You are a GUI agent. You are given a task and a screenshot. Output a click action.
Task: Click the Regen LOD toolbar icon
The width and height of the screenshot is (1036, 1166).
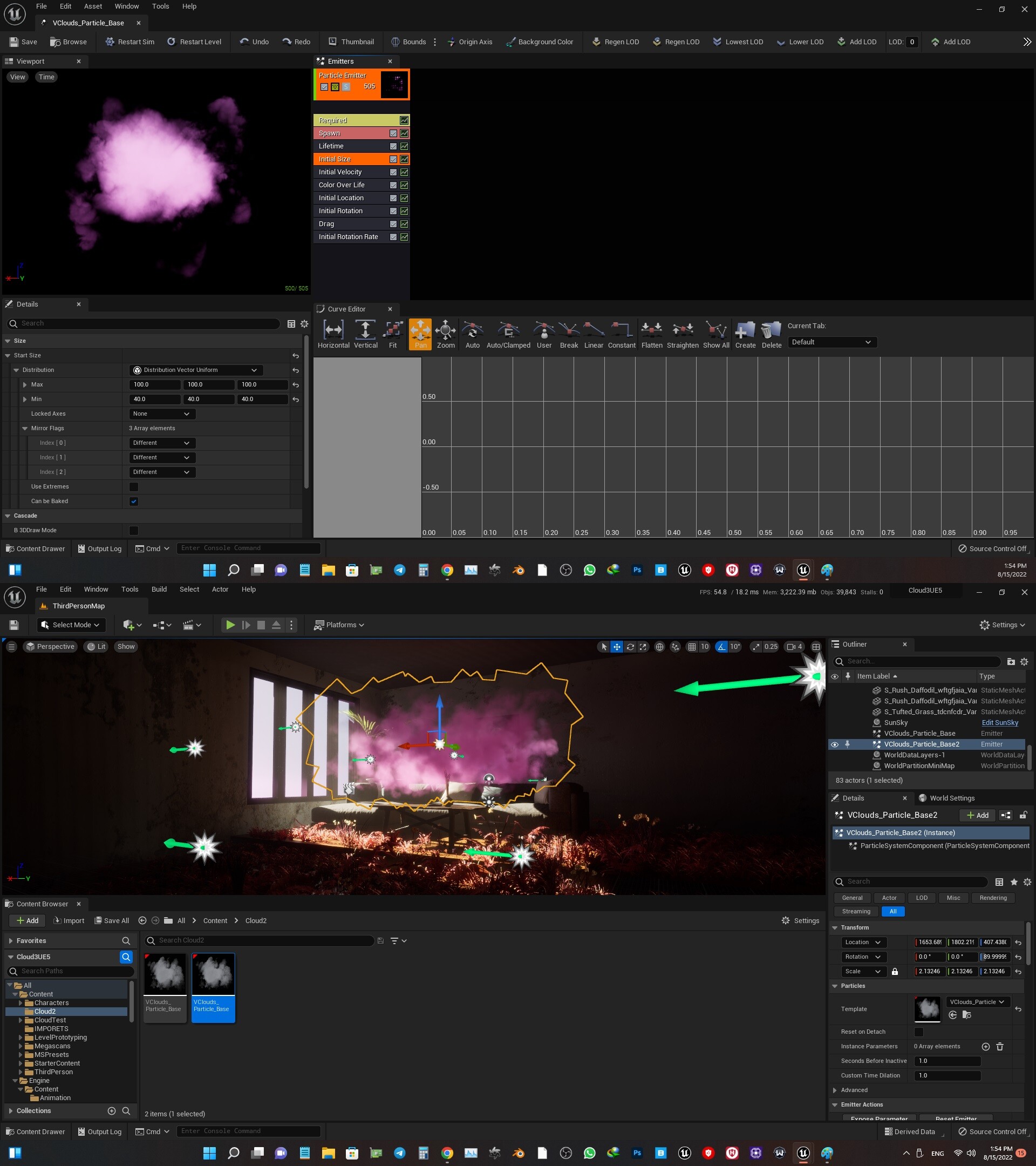click(596, 42)
